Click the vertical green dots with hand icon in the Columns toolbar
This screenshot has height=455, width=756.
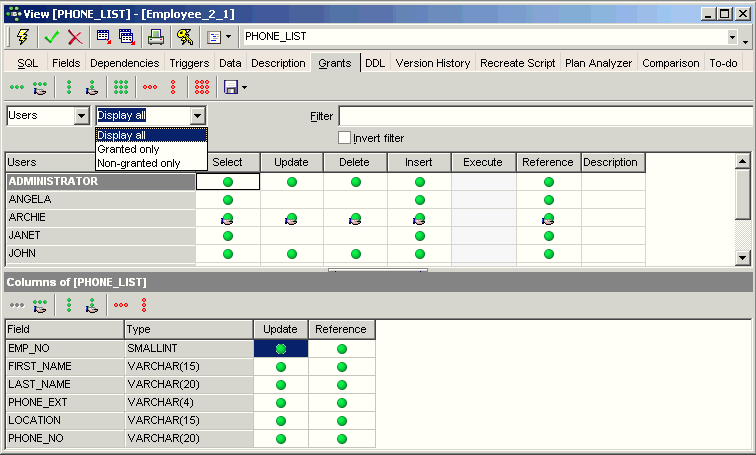point(92,306)
